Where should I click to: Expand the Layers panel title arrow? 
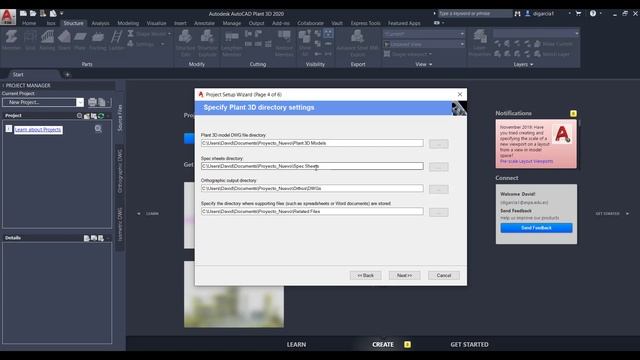pos(531,64)
